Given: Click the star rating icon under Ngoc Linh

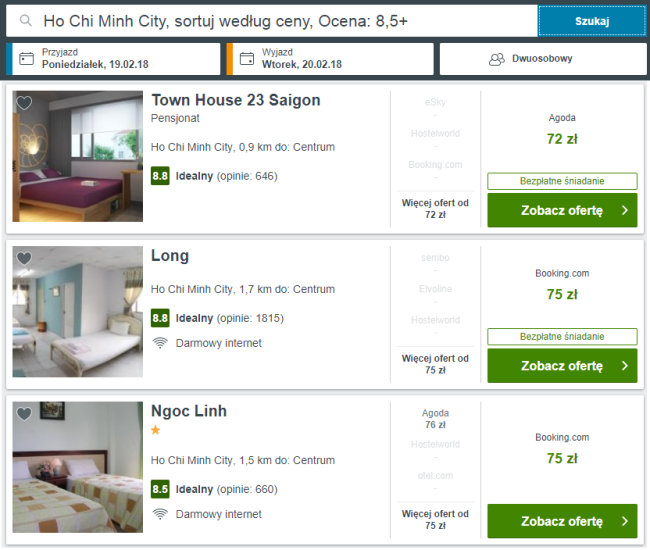Looking at the screenshot, I should tap(156, 430).
